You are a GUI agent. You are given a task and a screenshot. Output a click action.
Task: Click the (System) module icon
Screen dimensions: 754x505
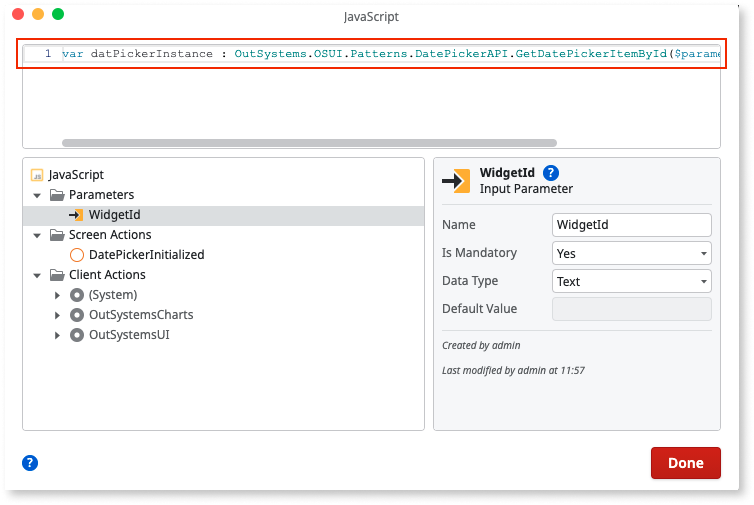(77, 295)
